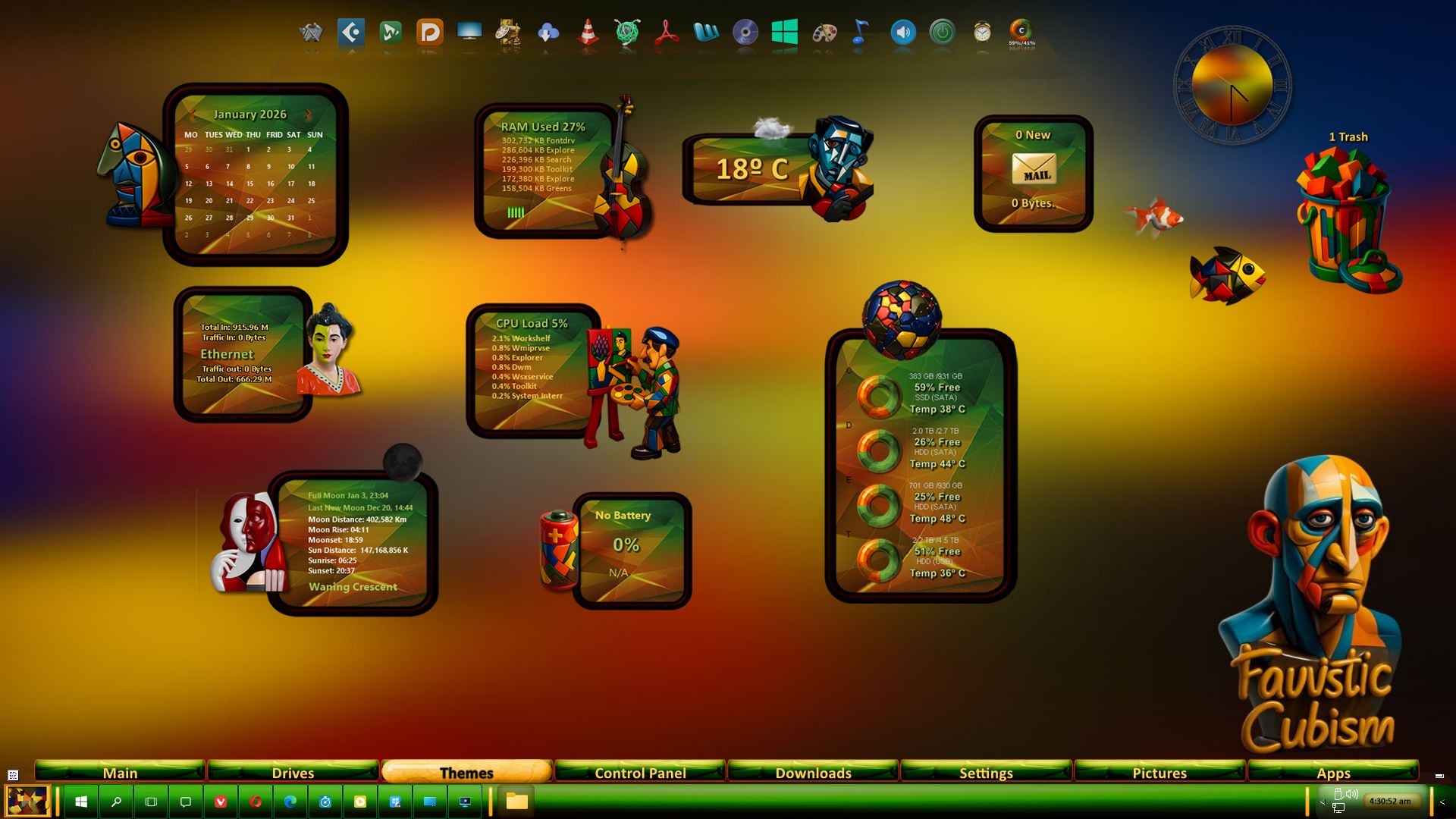This screenshot has height=819, width=1456.
Task: Go to next month in calendar
Action: point(308,115)
